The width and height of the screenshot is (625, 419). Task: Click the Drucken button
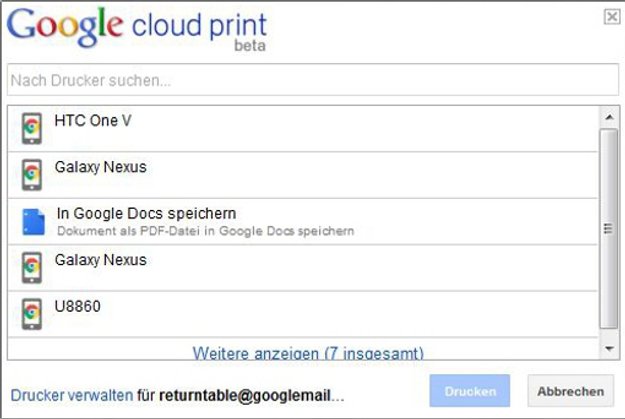[470, 391]
